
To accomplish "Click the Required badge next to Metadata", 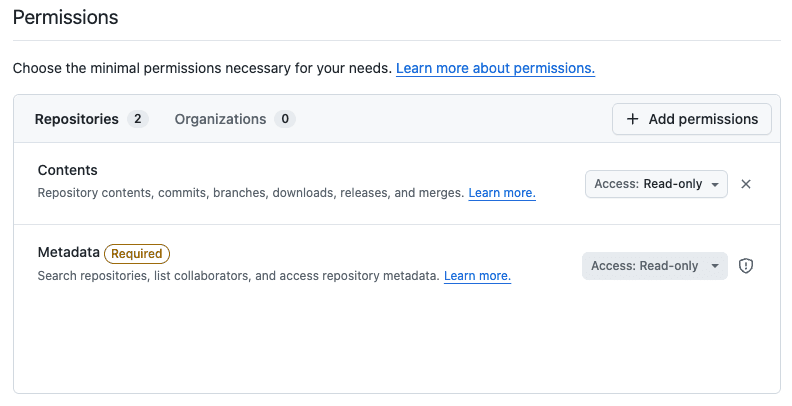I will (x=136, y=253).
